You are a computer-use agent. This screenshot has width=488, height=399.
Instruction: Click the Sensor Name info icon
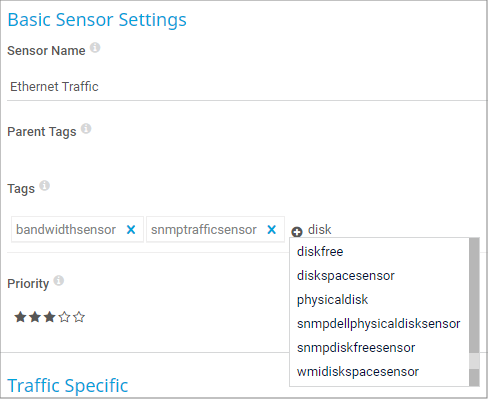pyautogui.click(x=95, y=48)
